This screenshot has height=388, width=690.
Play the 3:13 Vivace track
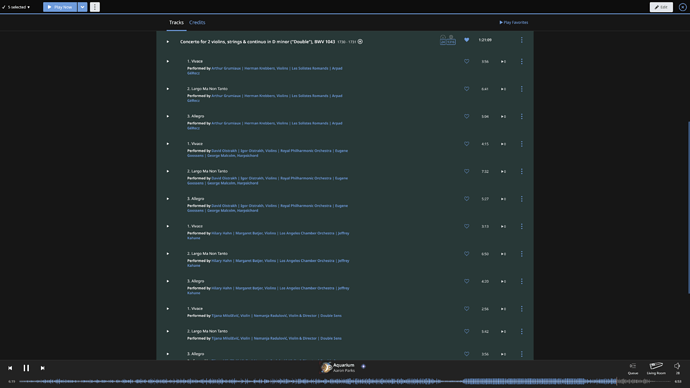[x=168, y=227]
